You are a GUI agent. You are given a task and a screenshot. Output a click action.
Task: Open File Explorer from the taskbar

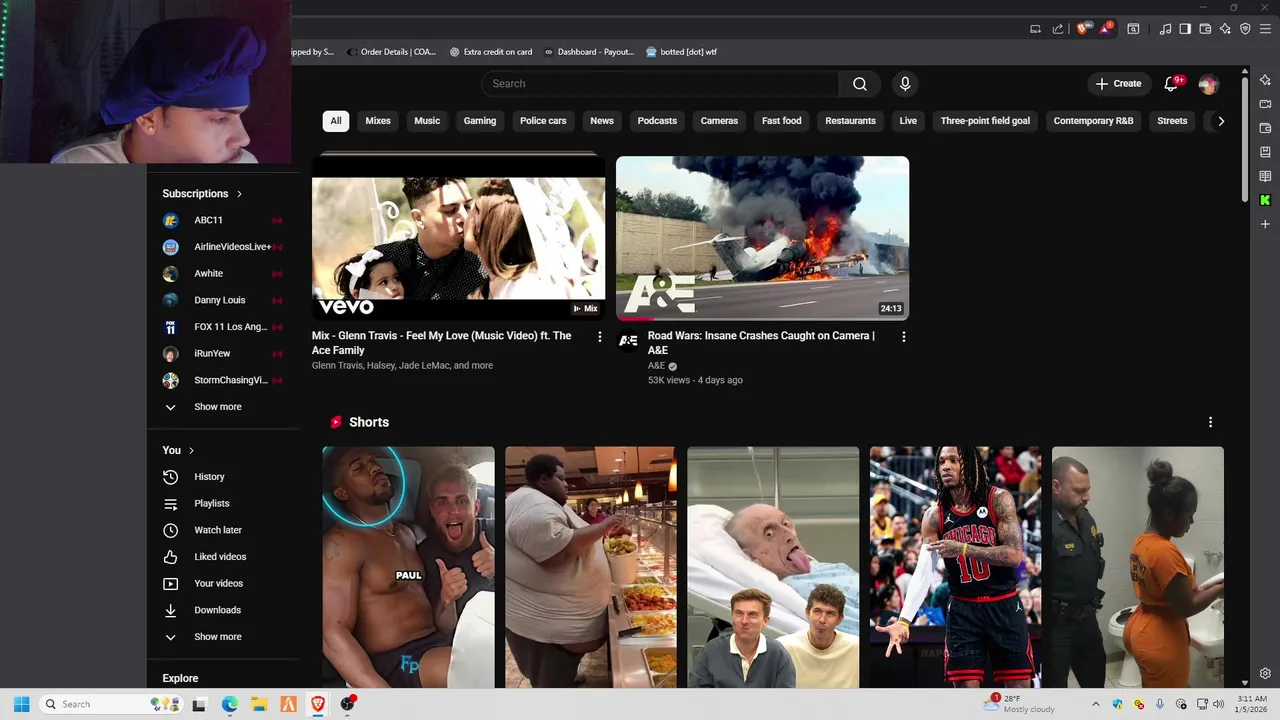click(x=258, y=704)
